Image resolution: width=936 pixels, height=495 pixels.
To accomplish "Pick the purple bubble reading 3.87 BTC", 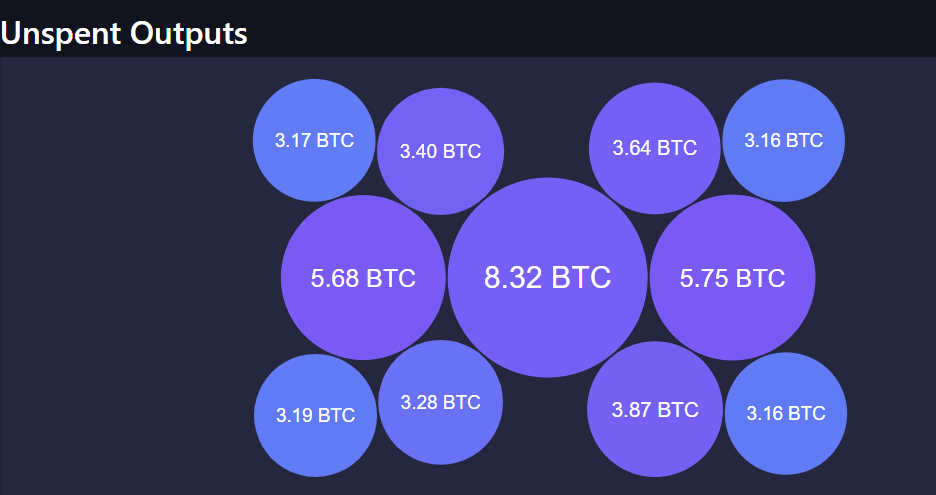I will coord(655,410).
